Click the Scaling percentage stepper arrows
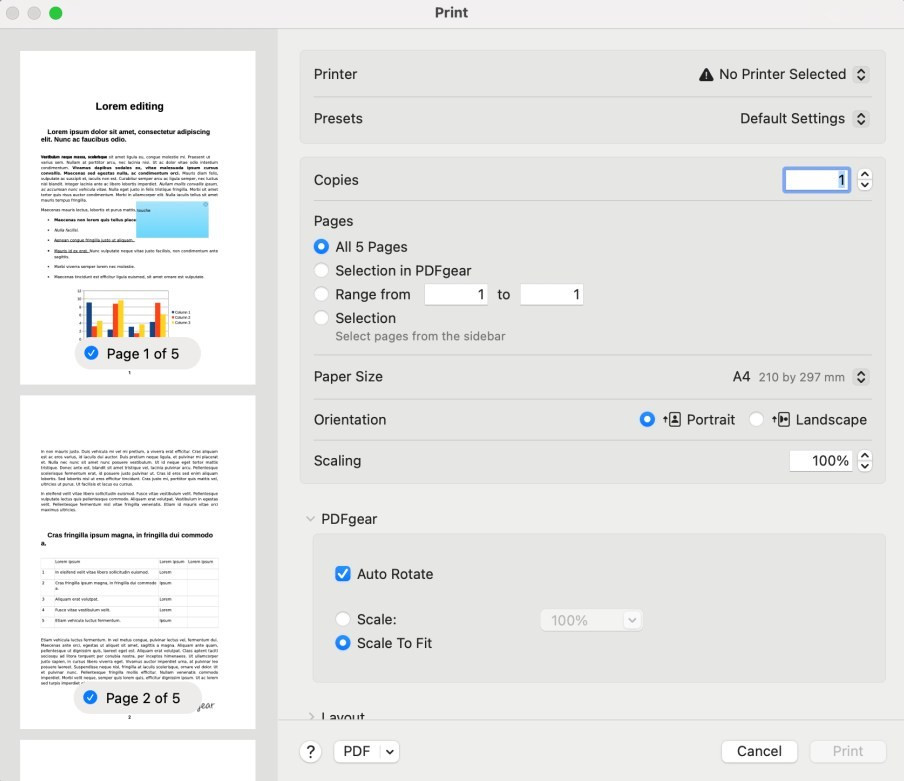The image size is (904, 781). (865, 461)
